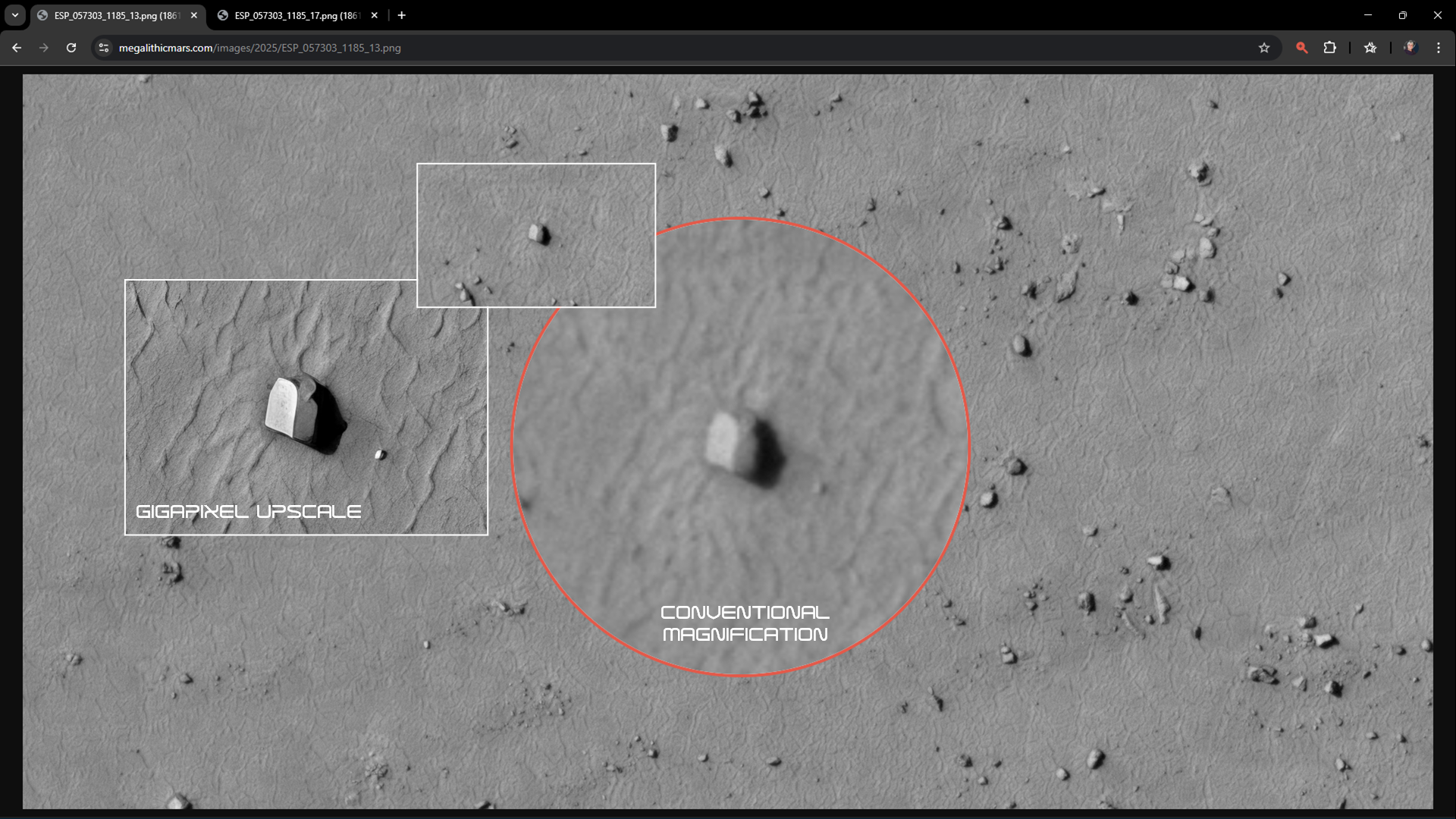View site information icon in address bar
This screenshot has width=1456, height=819.
pyautogui.click(x=104, y=48)
